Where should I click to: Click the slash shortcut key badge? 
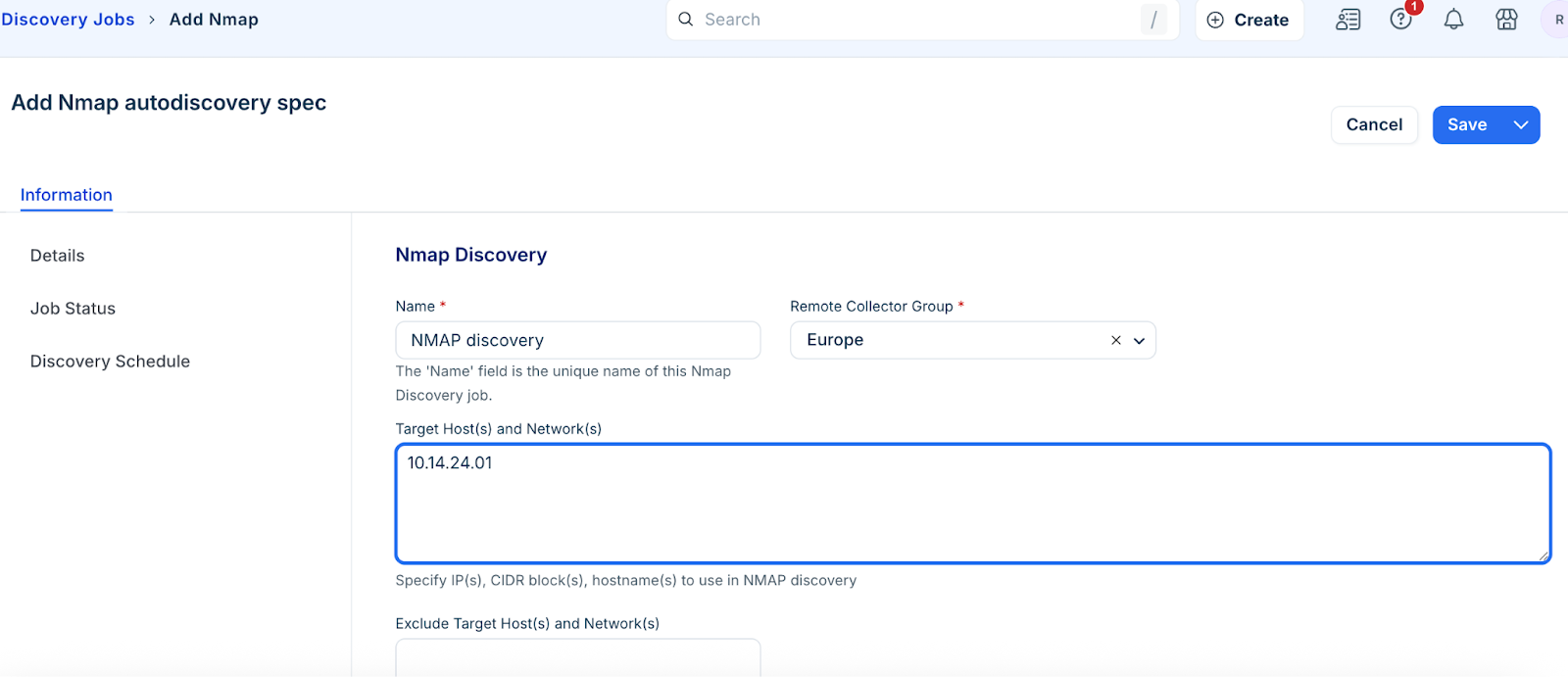[1153, 20]
